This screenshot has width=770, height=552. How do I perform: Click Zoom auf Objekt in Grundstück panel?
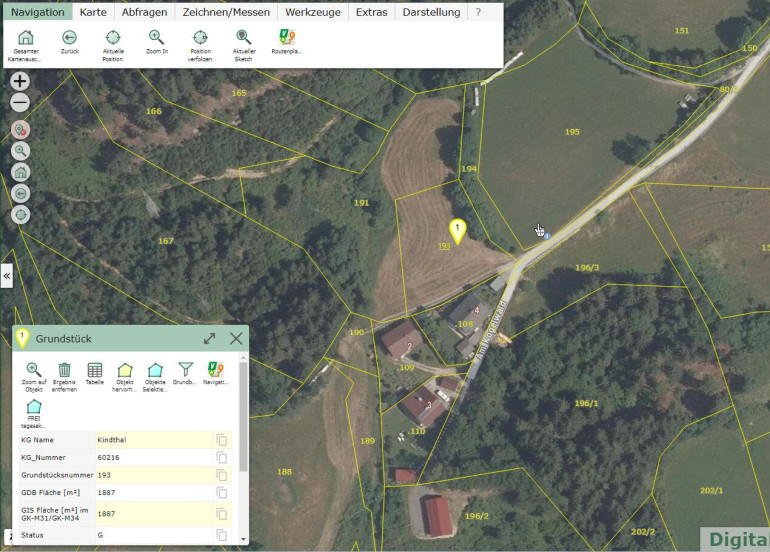(34, 371)
